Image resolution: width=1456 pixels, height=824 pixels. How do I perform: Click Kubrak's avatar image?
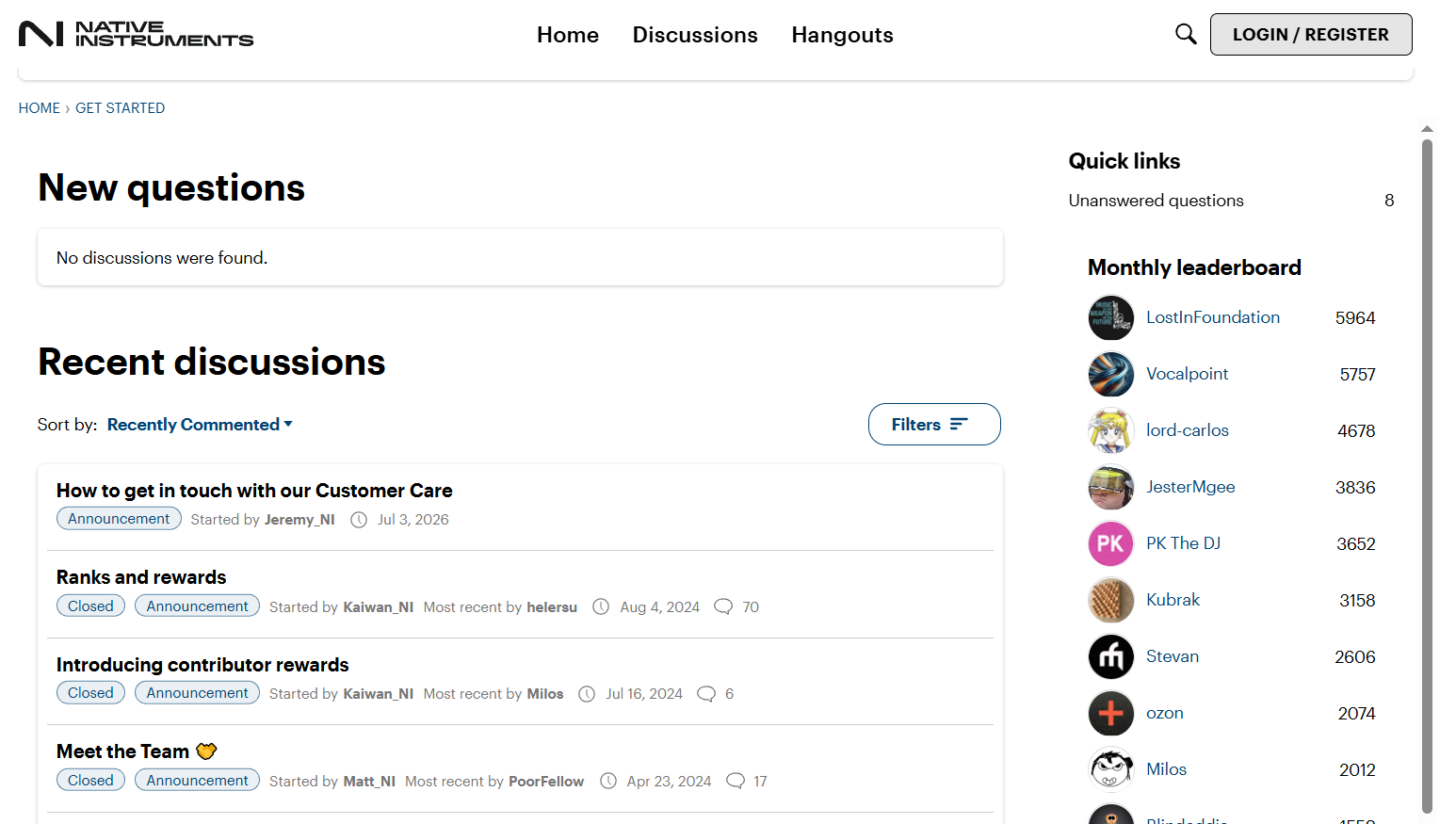(x=1111, y=601)
